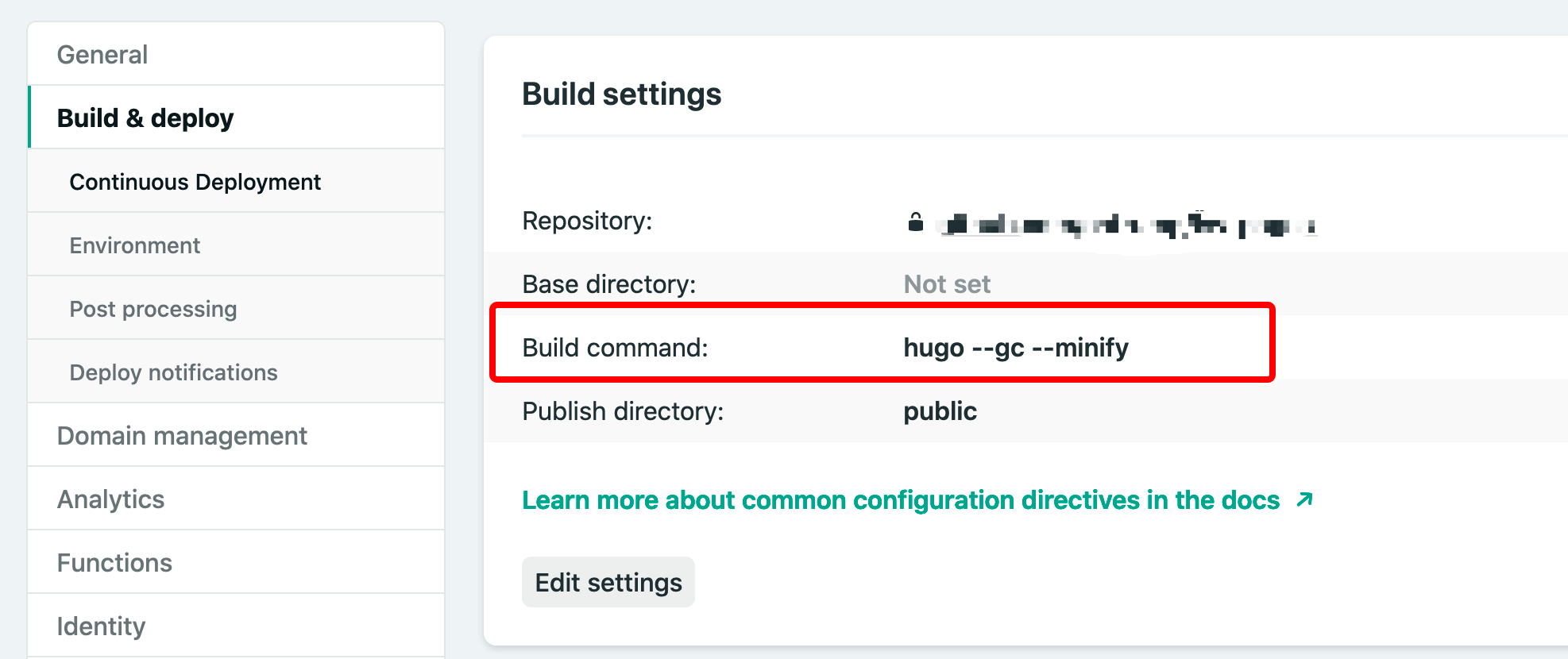
Task: Open the configuration directives docs link
Action: tap(901, 500)
